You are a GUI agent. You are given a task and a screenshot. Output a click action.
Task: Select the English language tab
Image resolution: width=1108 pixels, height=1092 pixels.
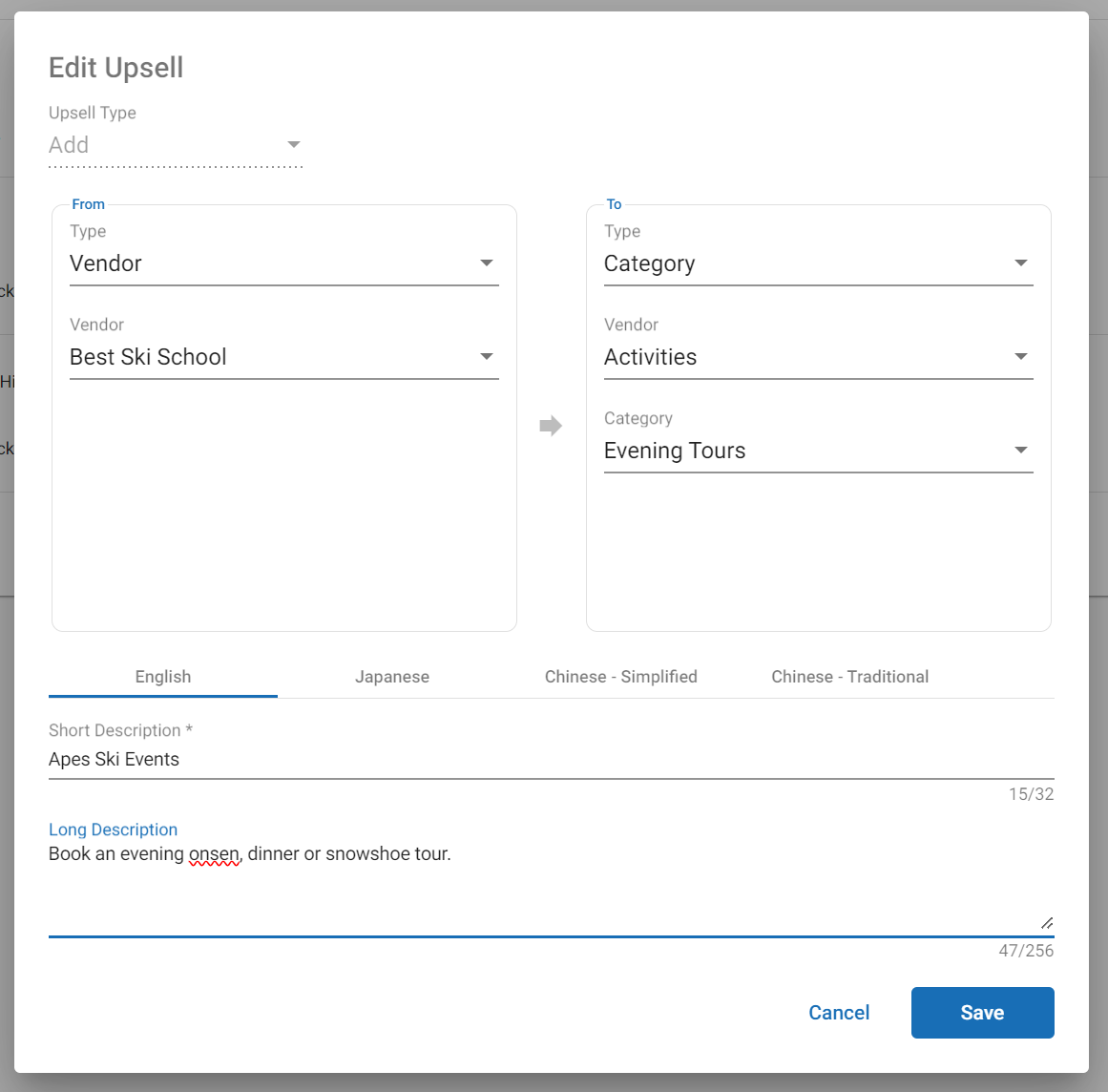pos(163,677)
